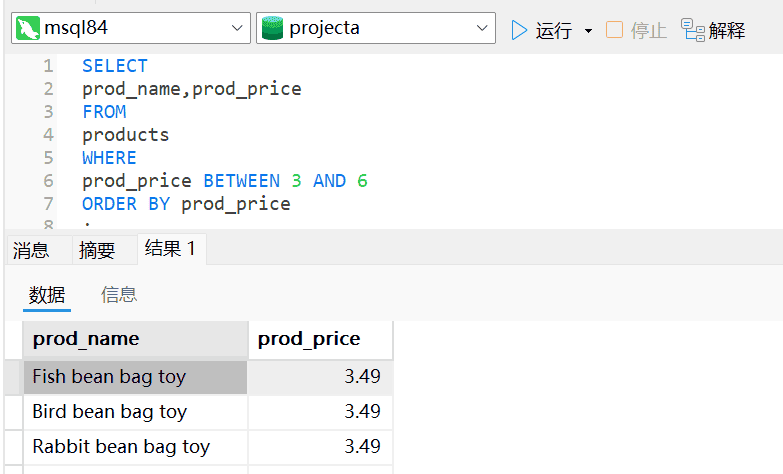783x474 pixels.
Task: Click the green Run play icon
Action: (519, 30)
